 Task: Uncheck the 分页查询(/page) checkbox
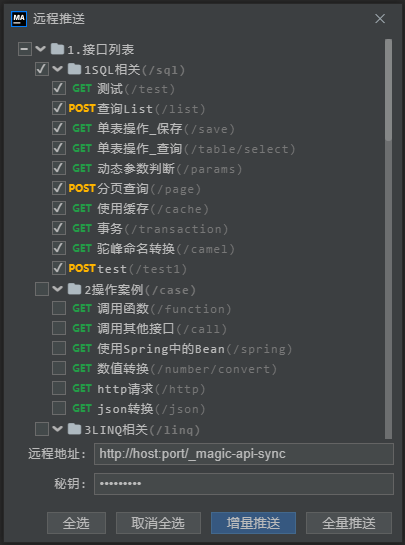[x=59, y=188]
